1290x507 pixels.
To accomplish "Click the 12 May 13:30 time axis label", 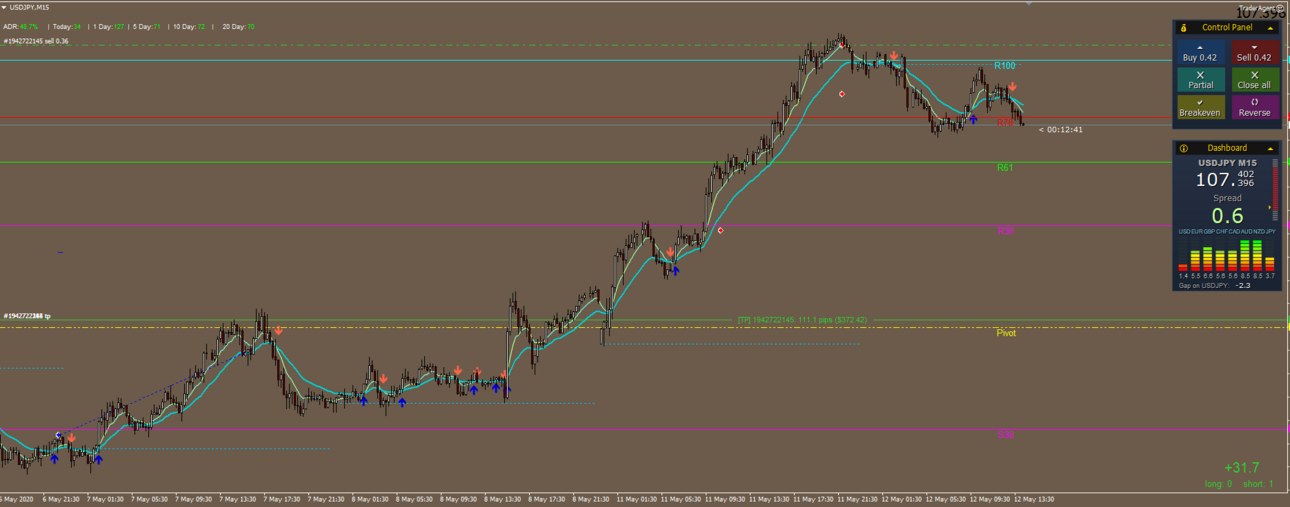I will point(1032,499).
